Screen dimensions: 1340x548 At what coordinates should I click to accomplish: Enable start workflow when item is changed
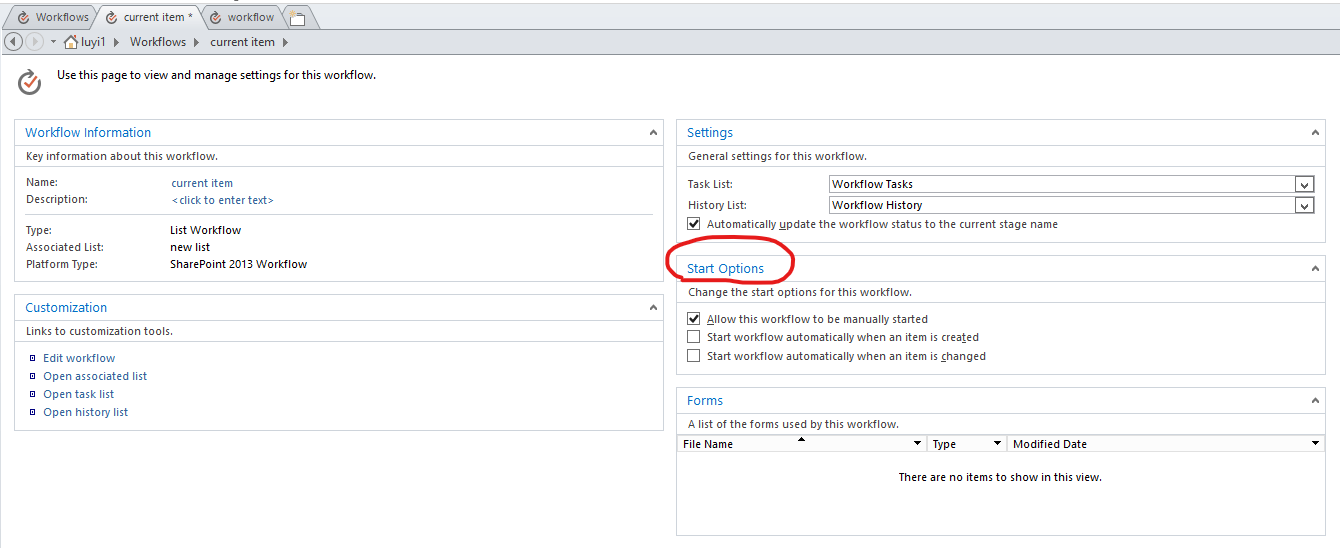pyautogui.click(x=694, y=356)
